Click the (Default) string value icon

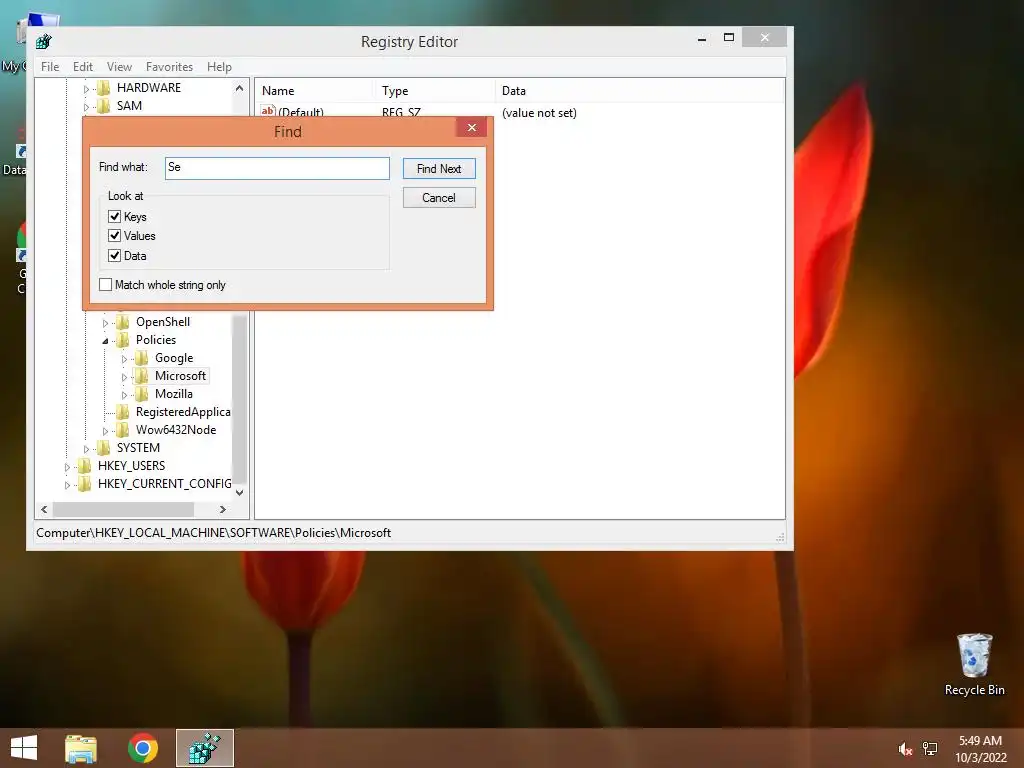pos(268,112)
